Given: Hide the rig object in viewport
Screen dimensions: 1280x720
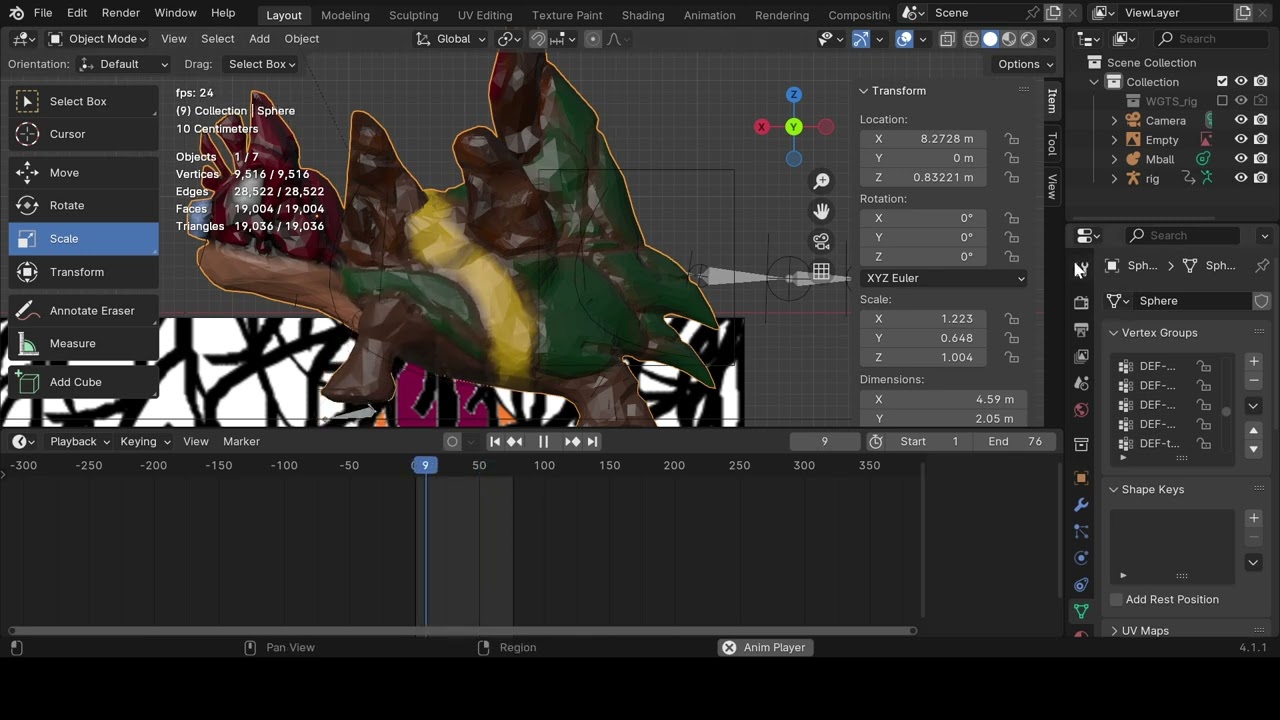Looking at the screenshot, I should click(x=1241, y=178).
